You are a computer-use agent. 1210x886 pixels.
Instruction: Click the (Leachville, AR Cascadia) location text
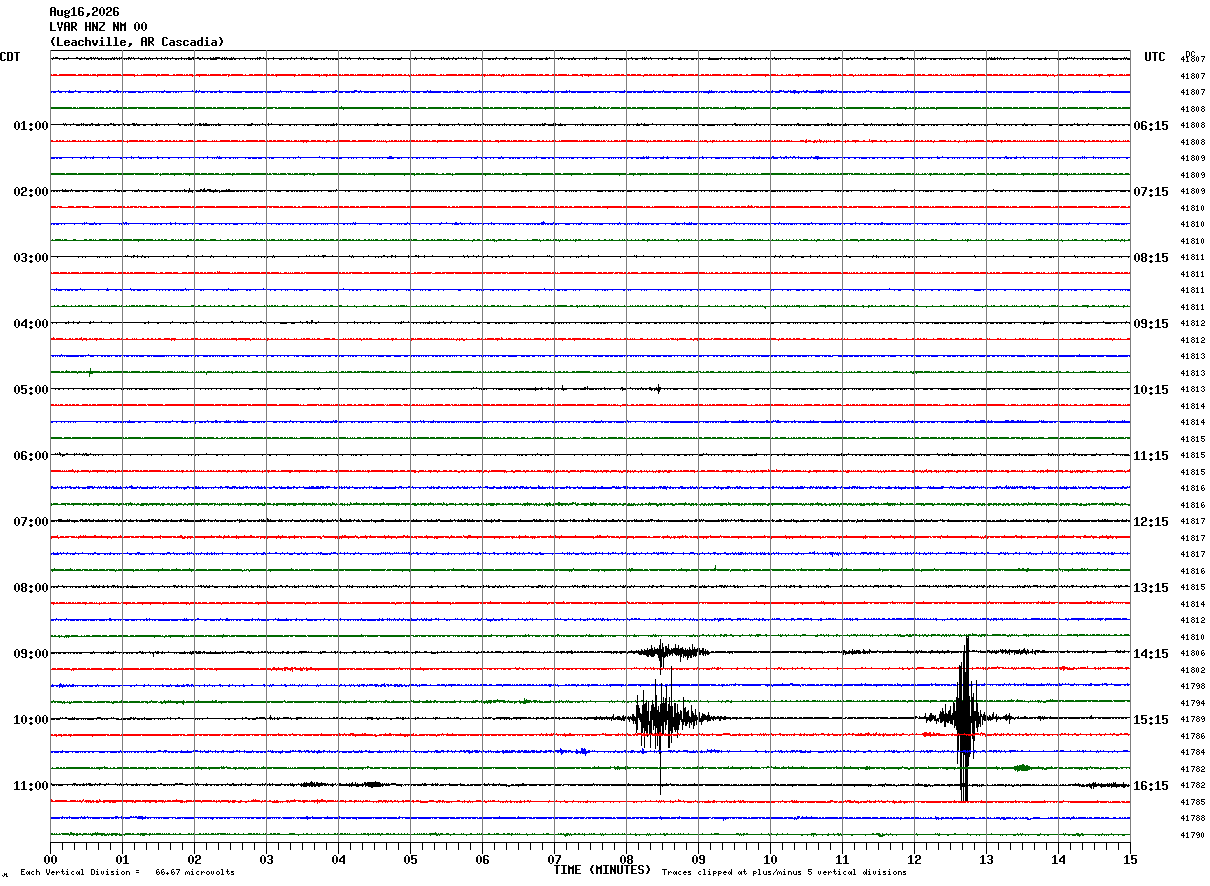coord(137,42)
